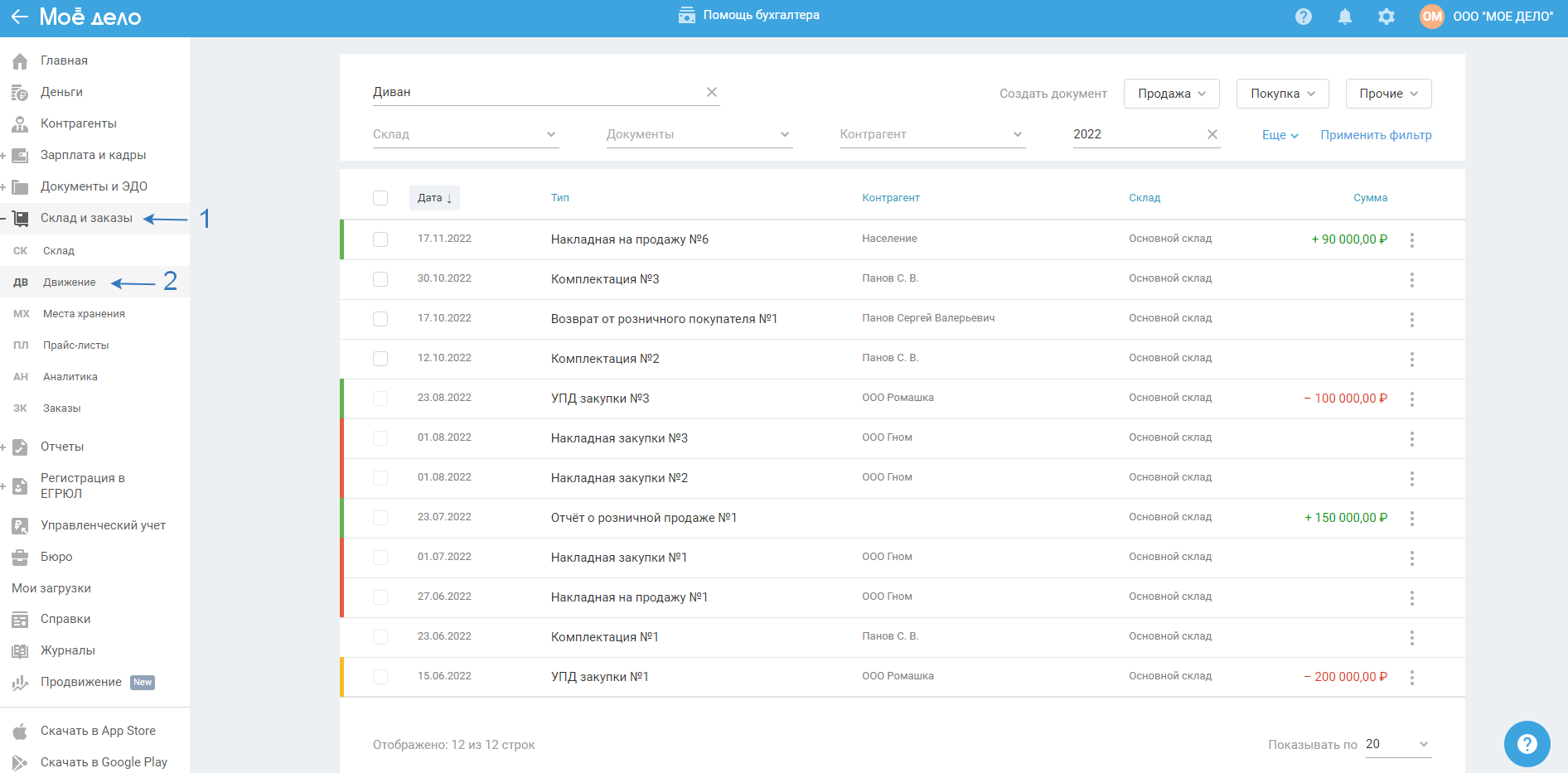The height and width of the screenshot is (773, 1568).
Task: Open Помощь бухгалтера link in header
Action: click(x=749, y=15)
